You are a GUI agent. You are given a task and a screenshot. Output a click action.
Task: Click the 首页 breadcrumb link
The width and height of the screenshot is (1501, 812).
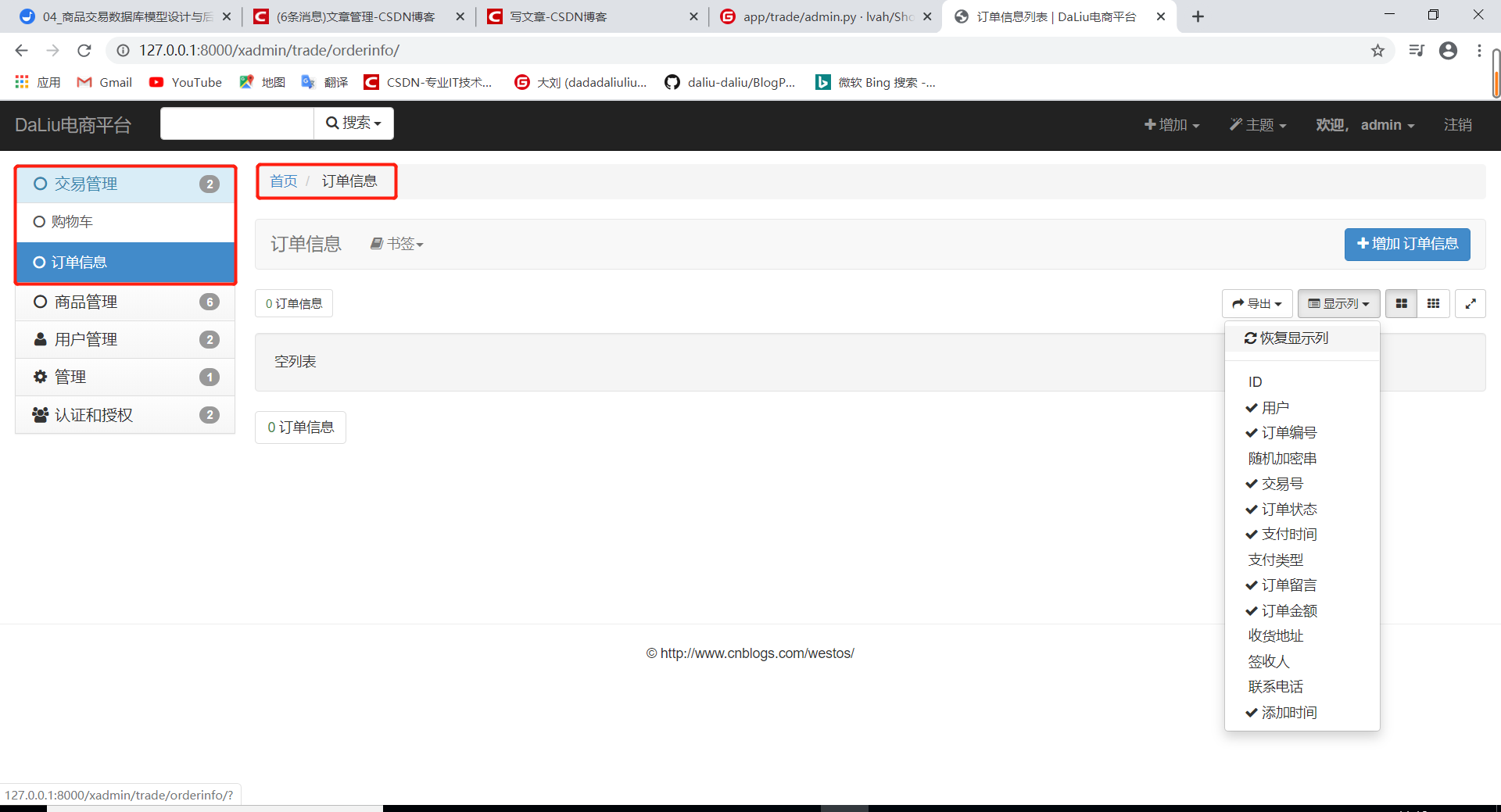[x=283, y=181]
